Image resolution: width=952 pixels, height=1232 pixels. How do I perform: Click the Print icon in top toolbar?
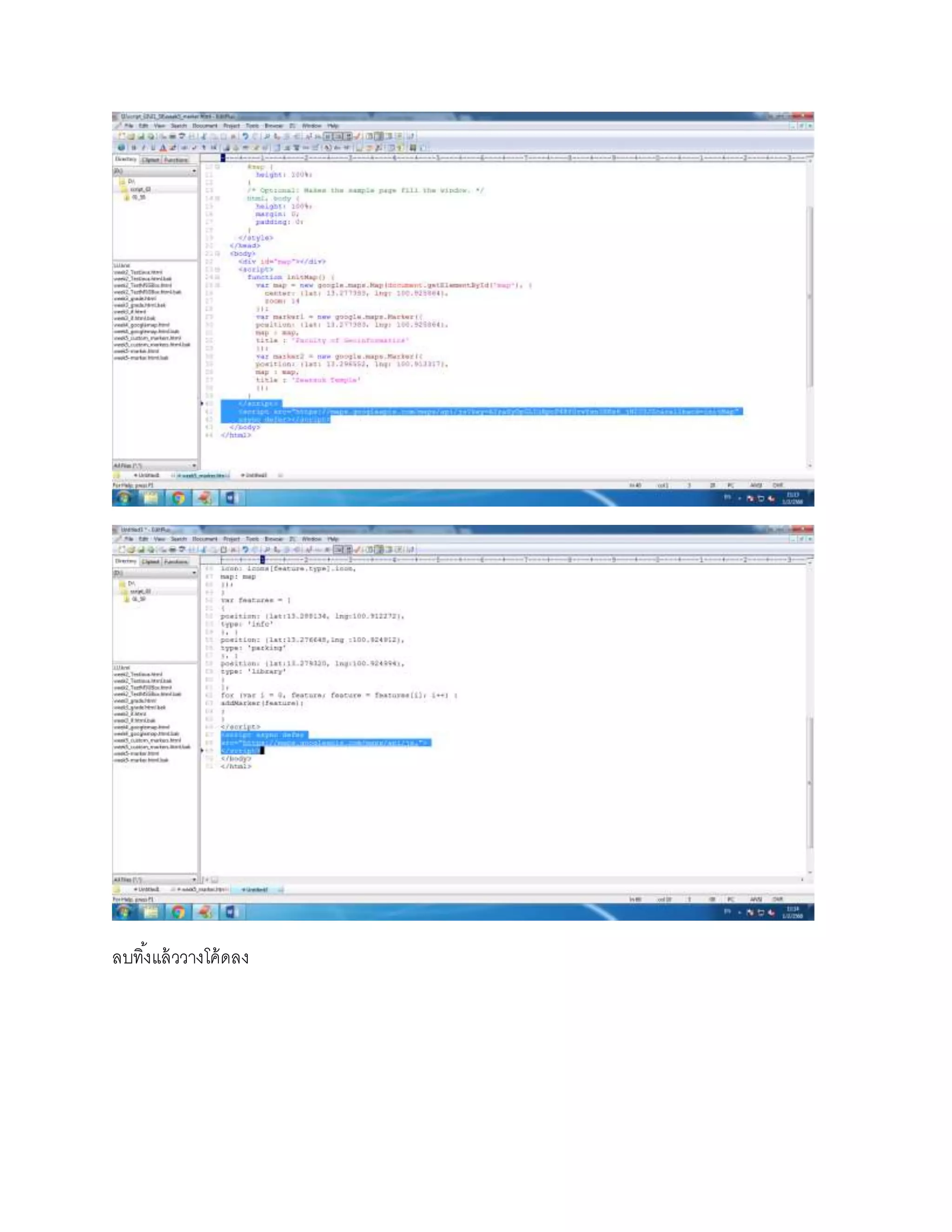click(x=172, y=136)
